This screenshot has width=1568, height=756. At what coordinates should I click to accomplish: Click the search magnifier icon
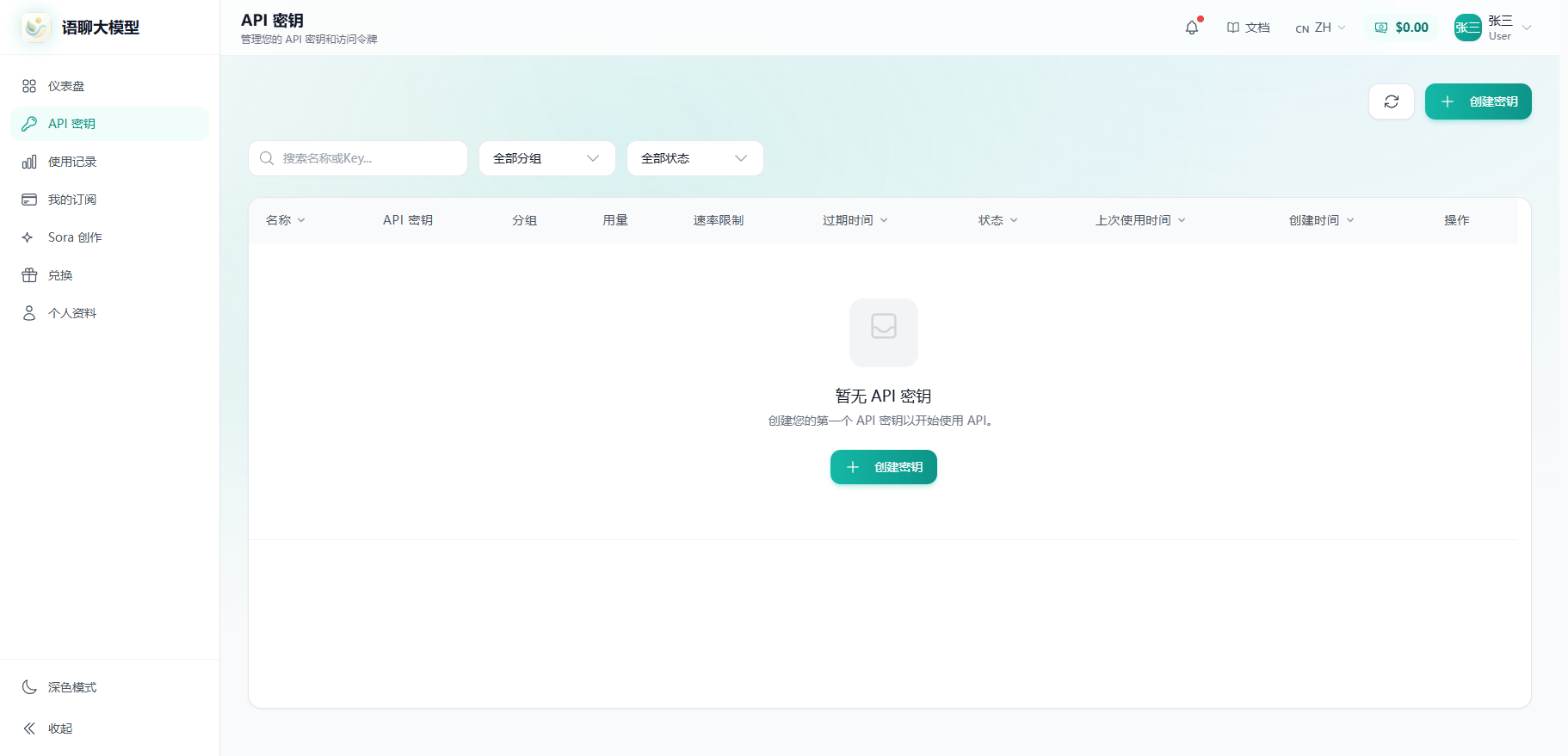point(267,158)
